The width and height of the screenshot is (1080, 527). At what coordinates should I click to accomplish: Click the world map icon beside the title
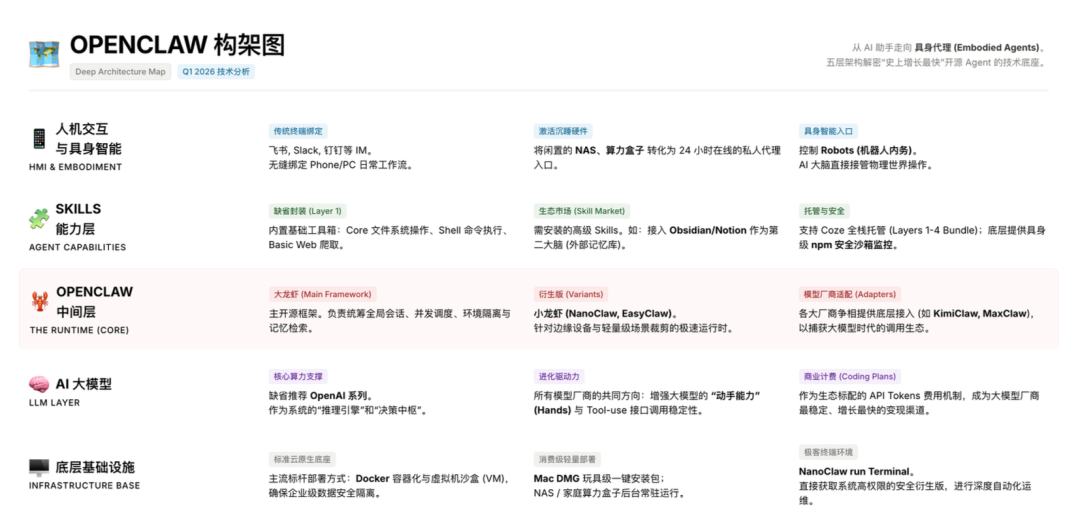(43, 54)
